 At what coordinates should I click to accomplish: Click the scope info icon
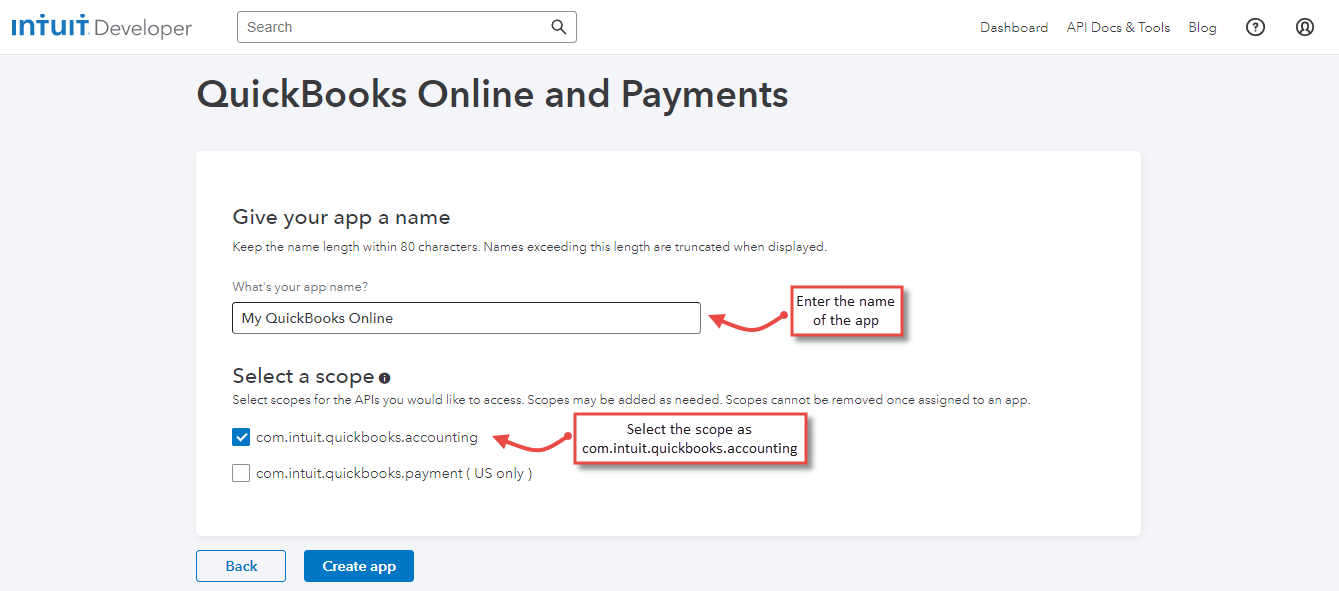[x=385, y=378]
